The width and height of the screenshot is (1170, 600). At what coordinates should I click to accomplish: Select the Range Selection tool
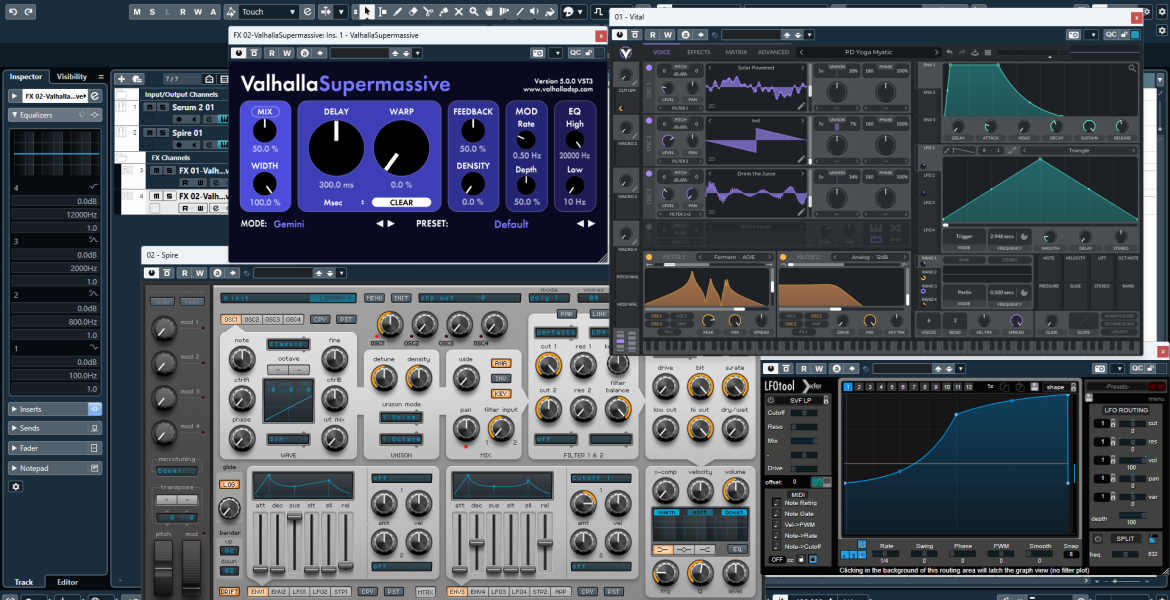click(382, 12)
